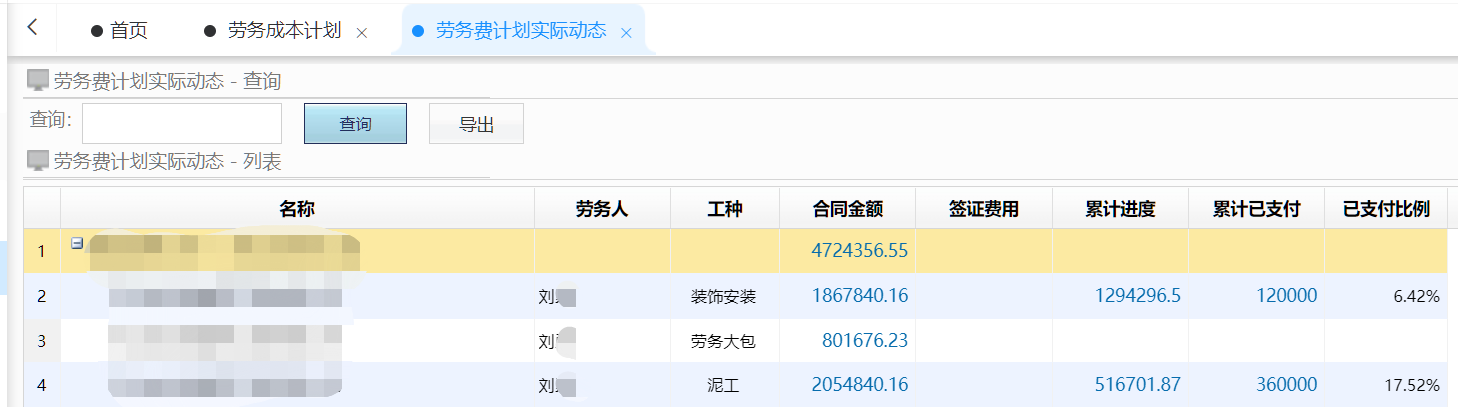Select the 劳务大包 row number 3
The width and height of the screenshot is (1458, 407).
41,341
